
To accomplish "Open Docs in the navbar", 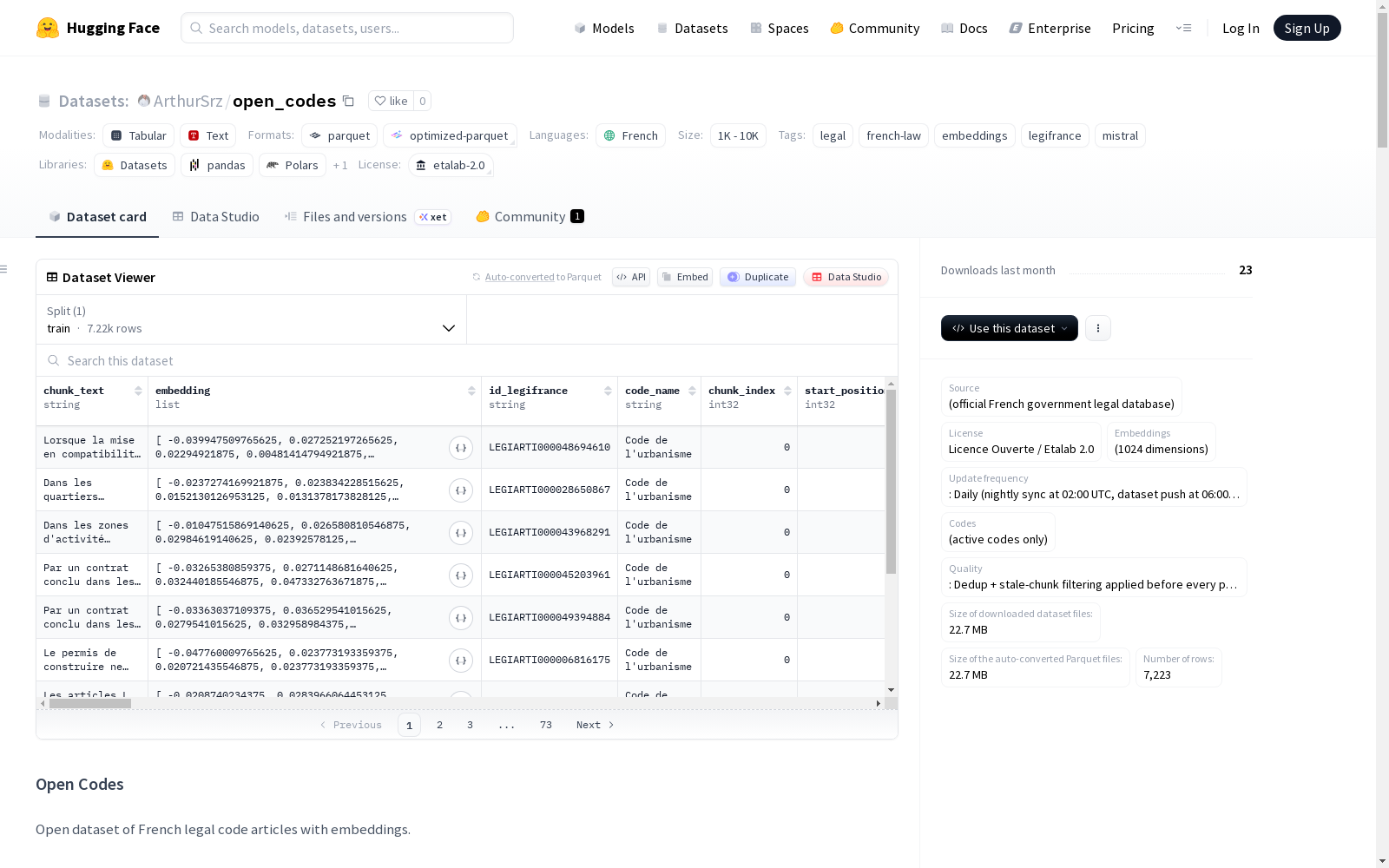I will [964, 28].
